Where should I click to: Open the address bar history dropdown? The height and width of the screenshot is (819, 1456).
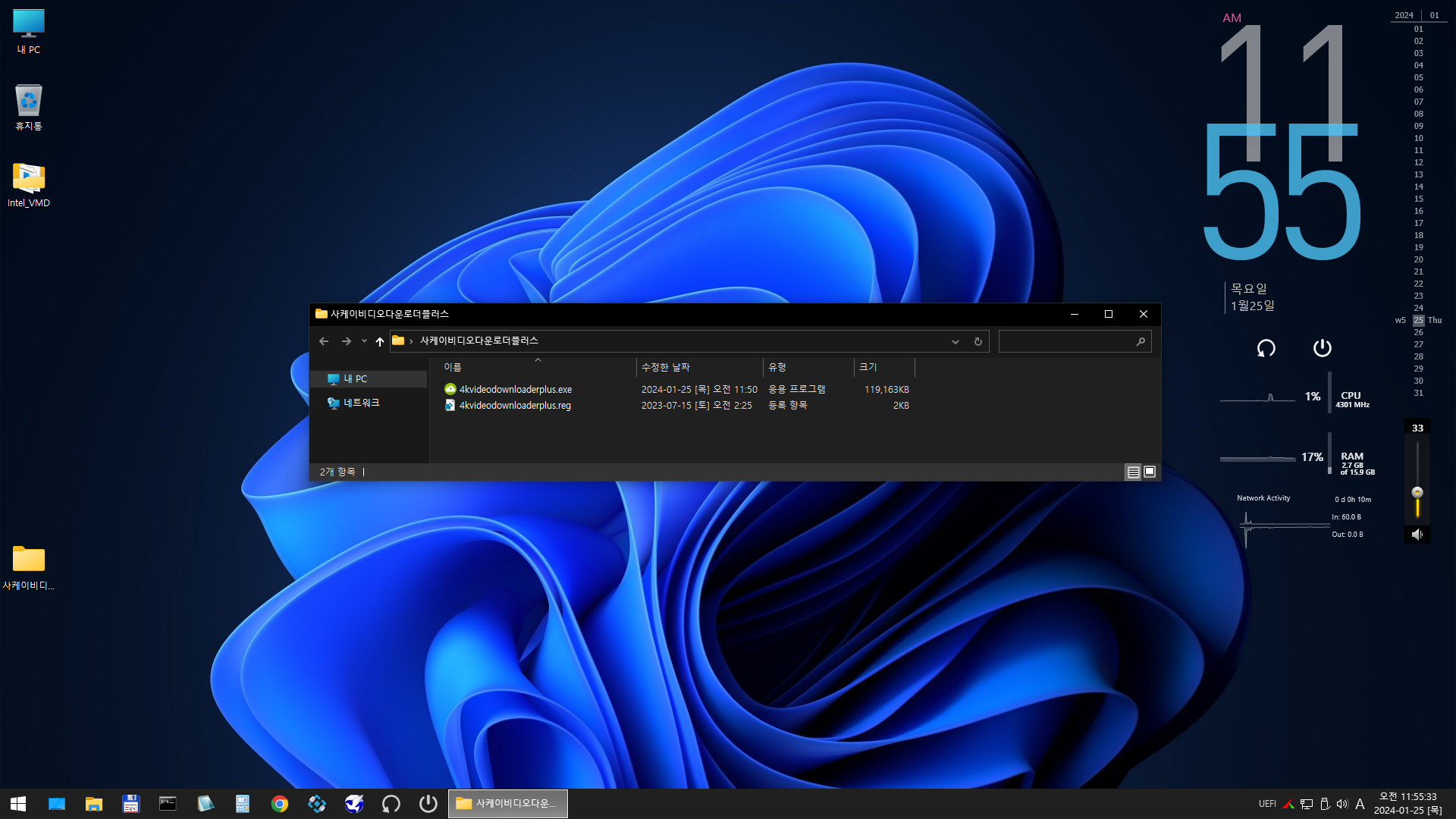(x=955, y=342)
